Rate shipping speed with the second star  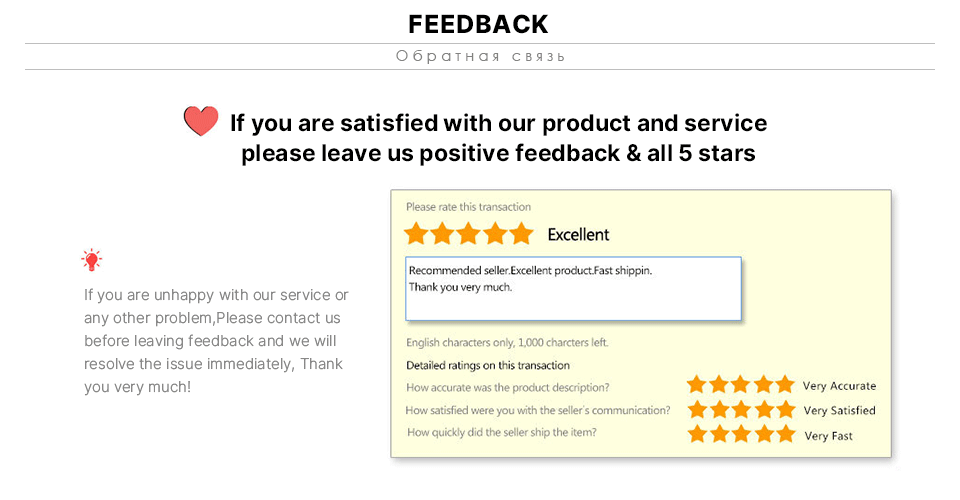click(719, 434)
